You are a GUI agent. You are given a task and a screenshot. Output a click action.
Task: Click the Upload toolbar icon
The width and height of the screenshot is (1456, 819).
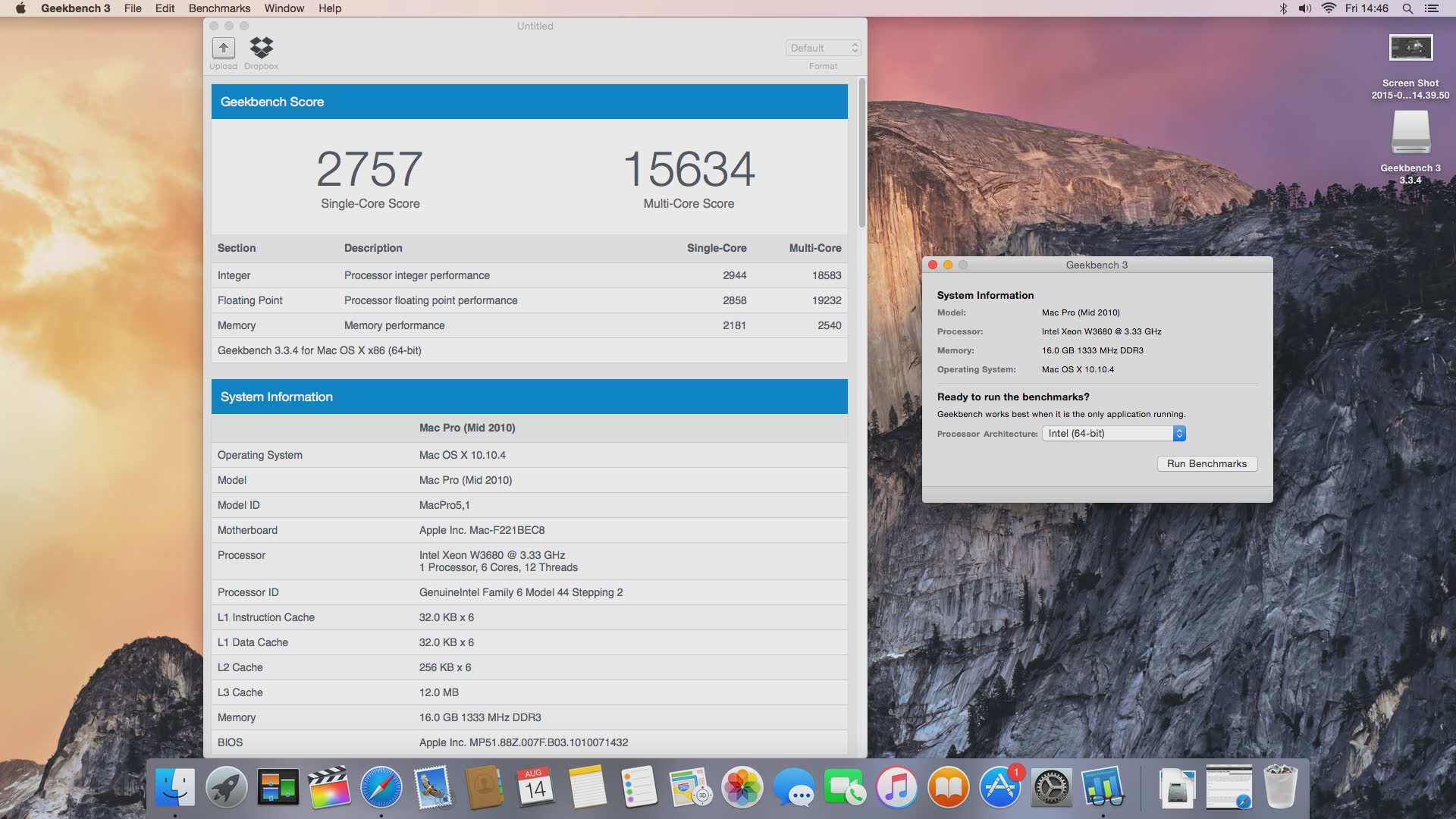(x=223, y=48)
